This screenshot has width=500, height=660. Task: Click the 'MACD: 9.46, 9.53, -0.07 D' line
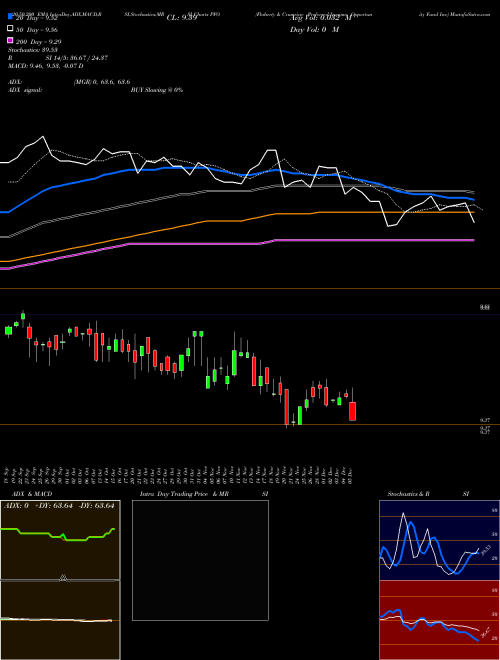45,66
